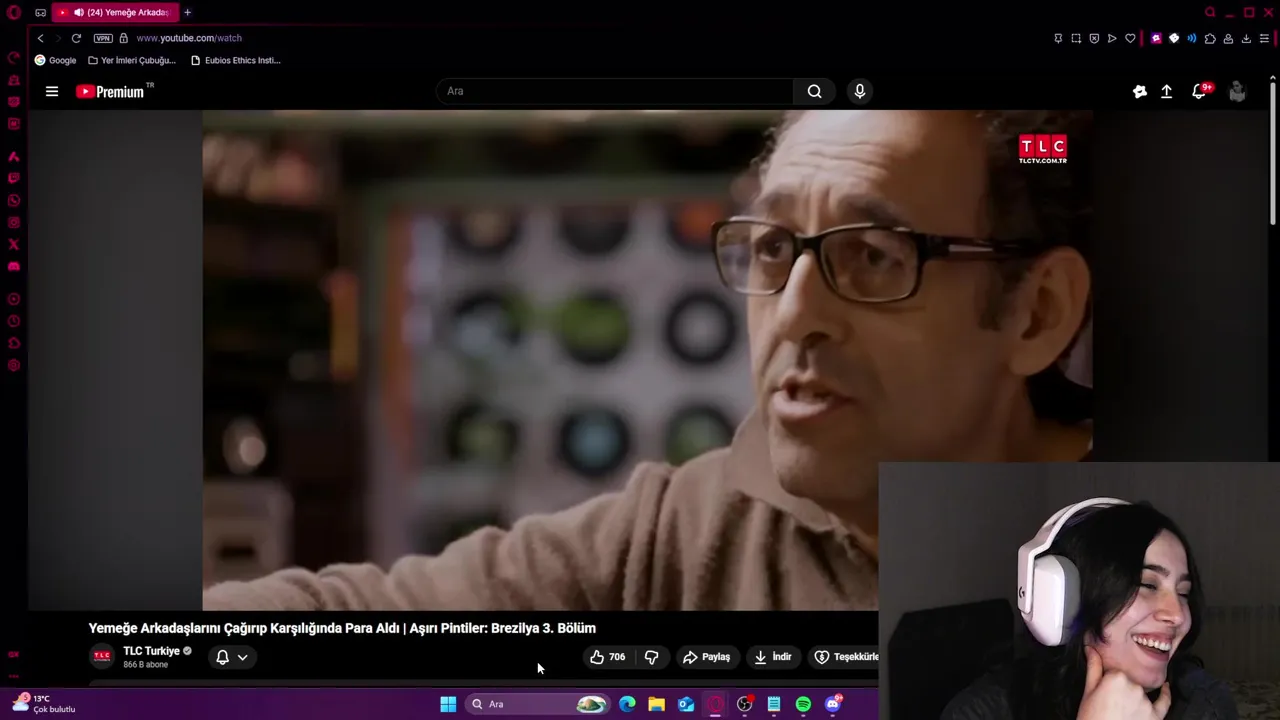Start the snapshot capture tool
The width and height of the screenshot is (1280, 720).
pyautogui.click(x=1076, y=38)
